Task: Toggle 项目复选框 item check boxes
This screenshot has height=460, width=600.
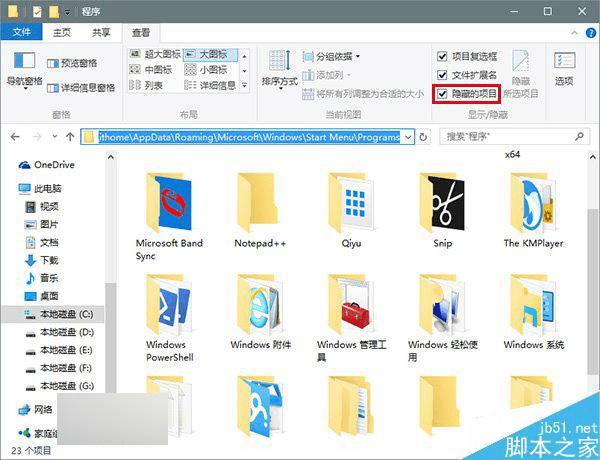Action: point(467,57)
